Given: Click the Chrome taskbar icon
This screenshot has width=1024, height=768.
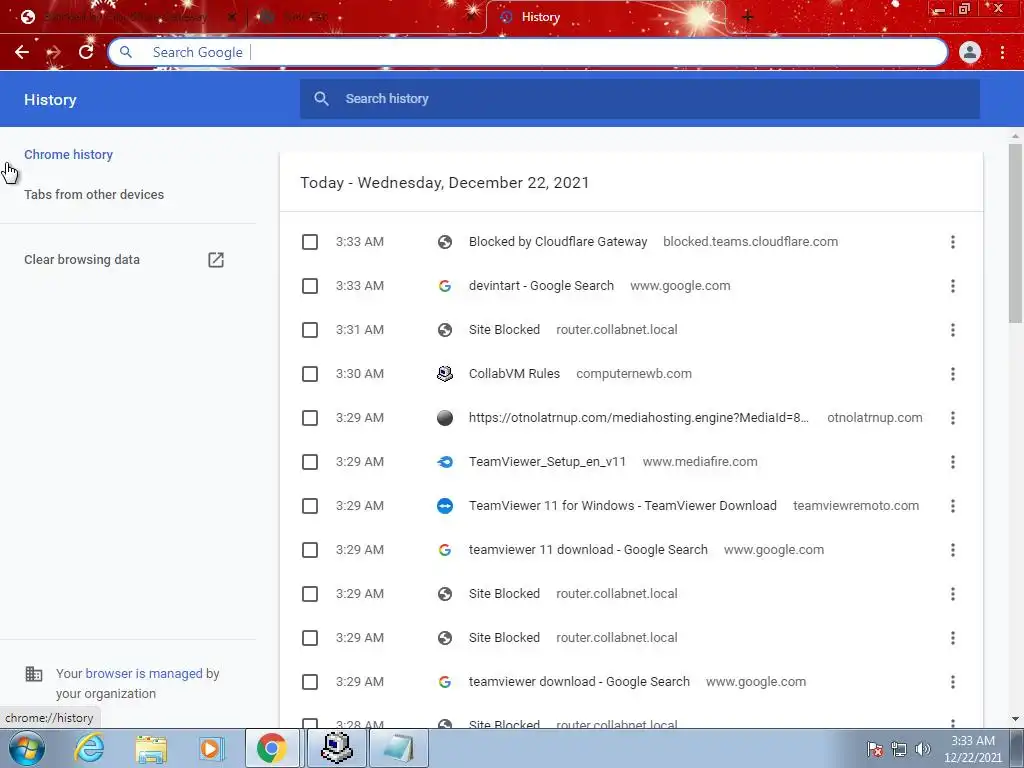Looking at the screenshot, I should pyautogui.click(x=272, y=748).
